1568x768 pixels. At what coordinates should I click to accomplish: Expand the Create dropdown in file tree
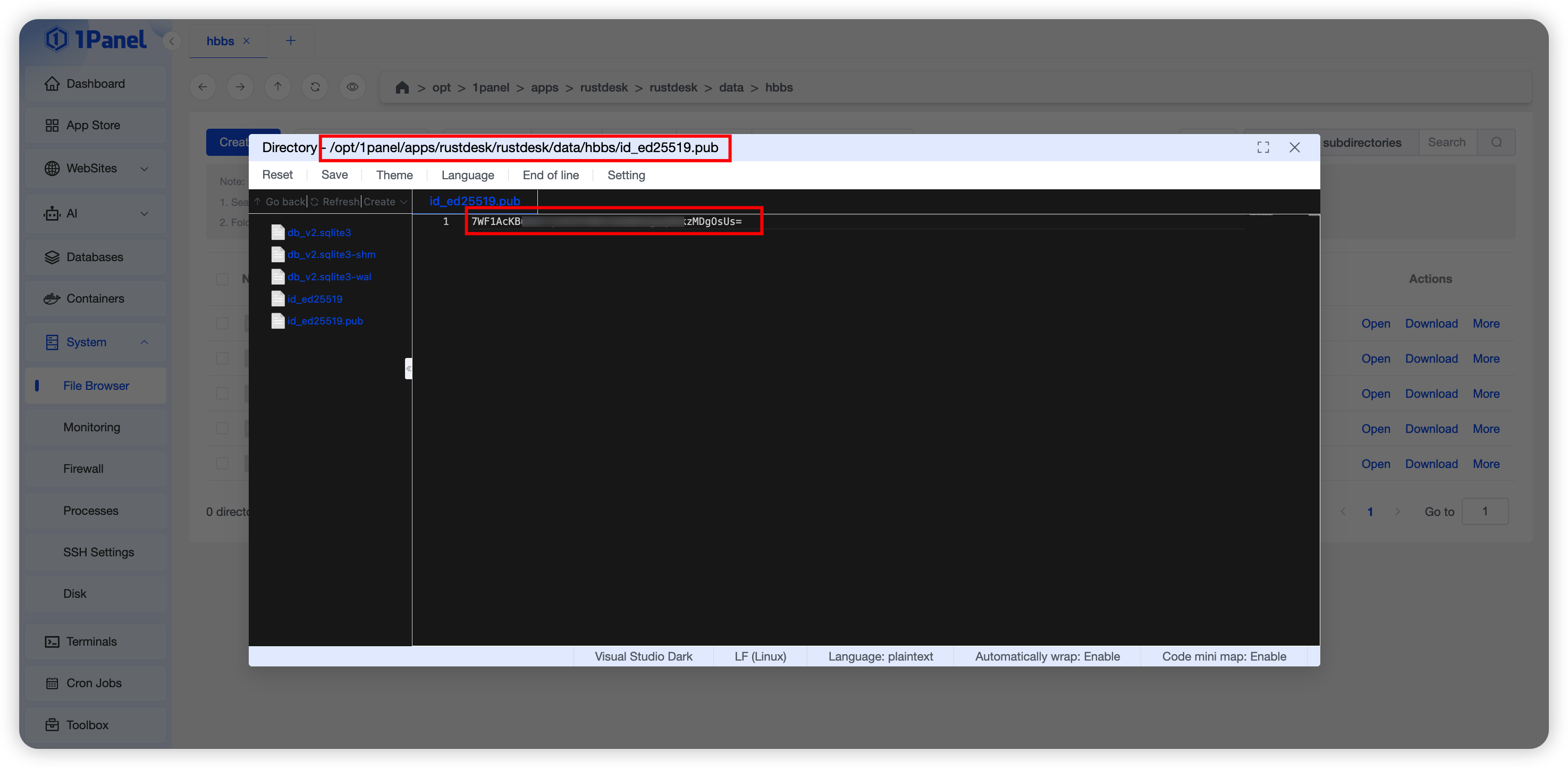[x=385, y=202]
